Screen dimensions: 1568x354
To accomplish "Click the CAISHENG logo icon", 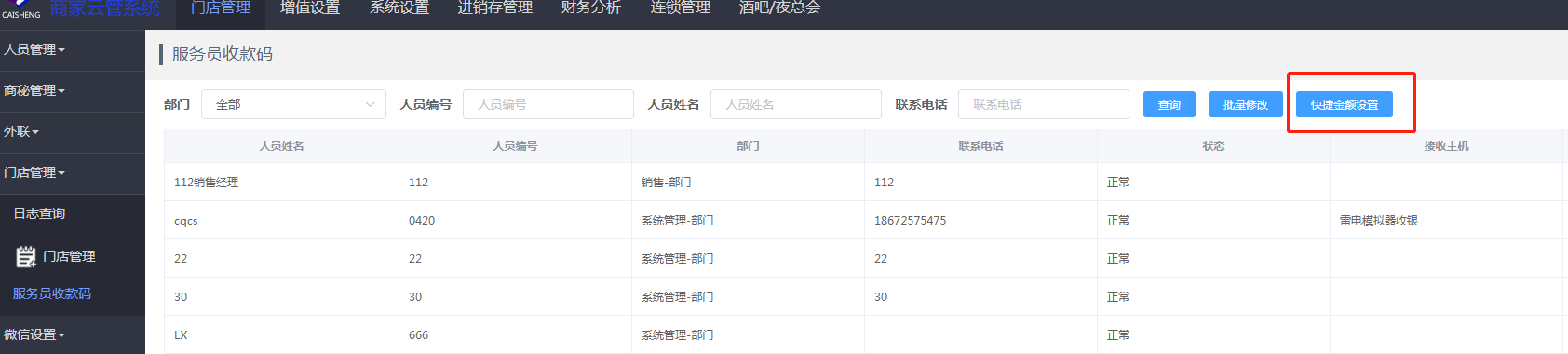I will pos(20,9).
